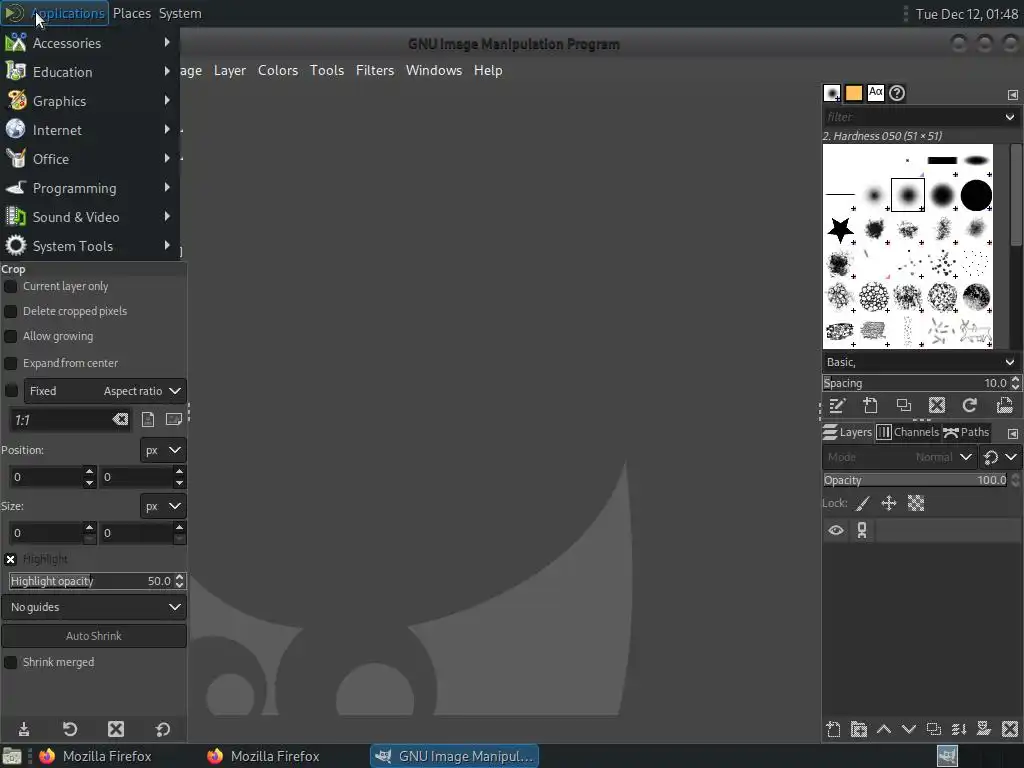1024x768 pixels.
Task: Click the Position X input field
Action: click(46, 477)
